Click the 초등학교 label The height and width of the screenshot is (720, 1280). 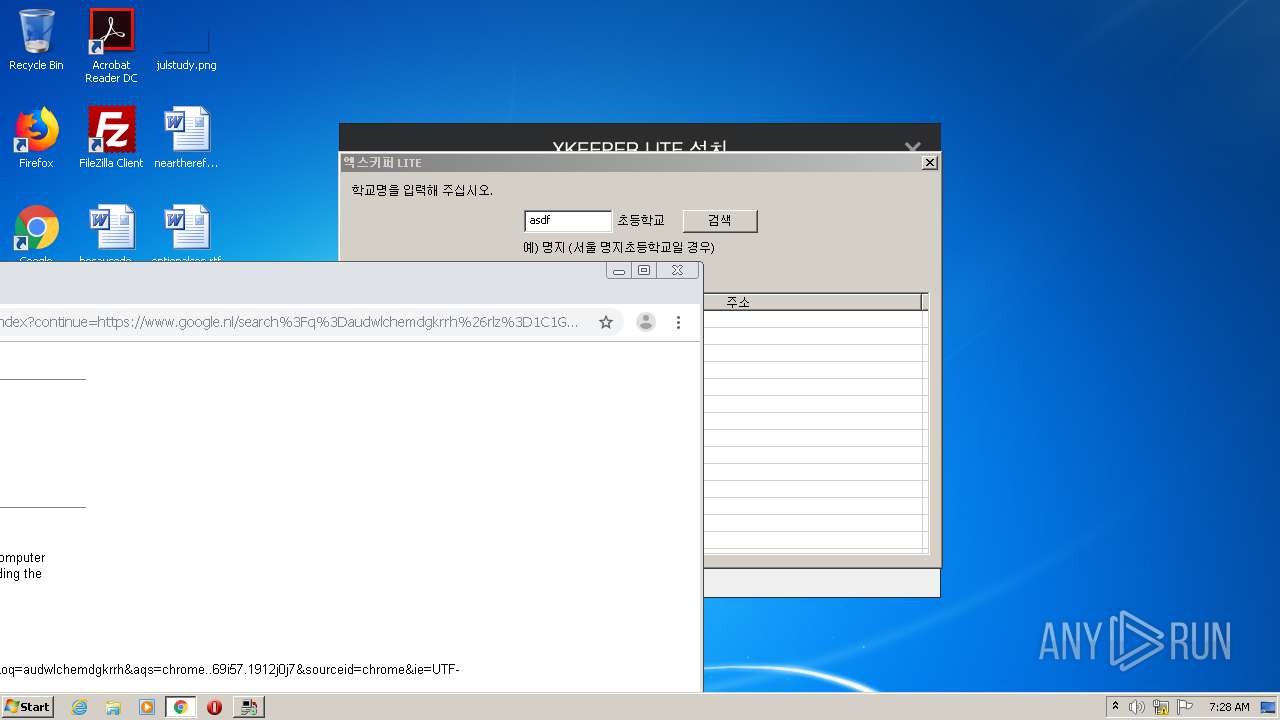coord(641,221)
